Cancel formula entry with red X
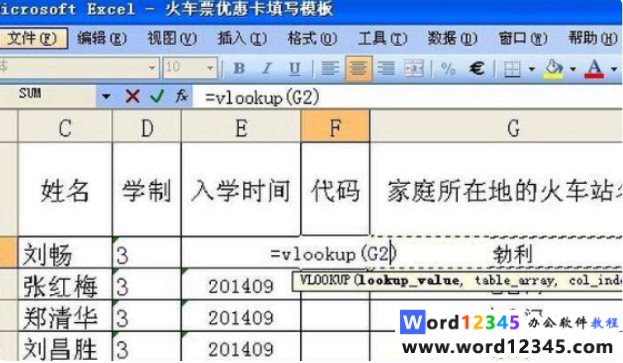 click(x=132, y=96)
